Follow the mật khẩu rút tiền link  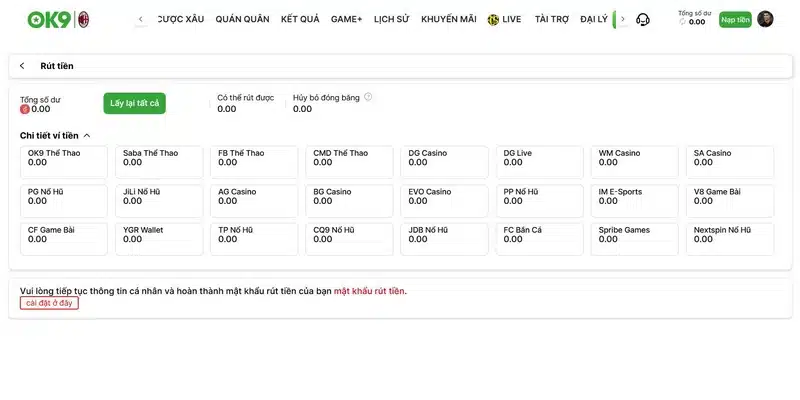click(x=369, y=291)
